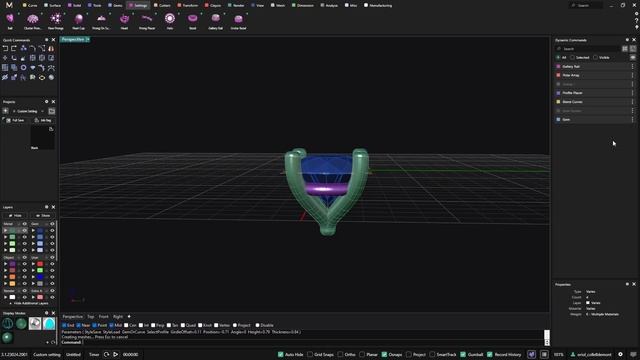The width and height of the screenshot is (640, 360).
Task: Add a new project with plus icon
Action: point(6,111)
